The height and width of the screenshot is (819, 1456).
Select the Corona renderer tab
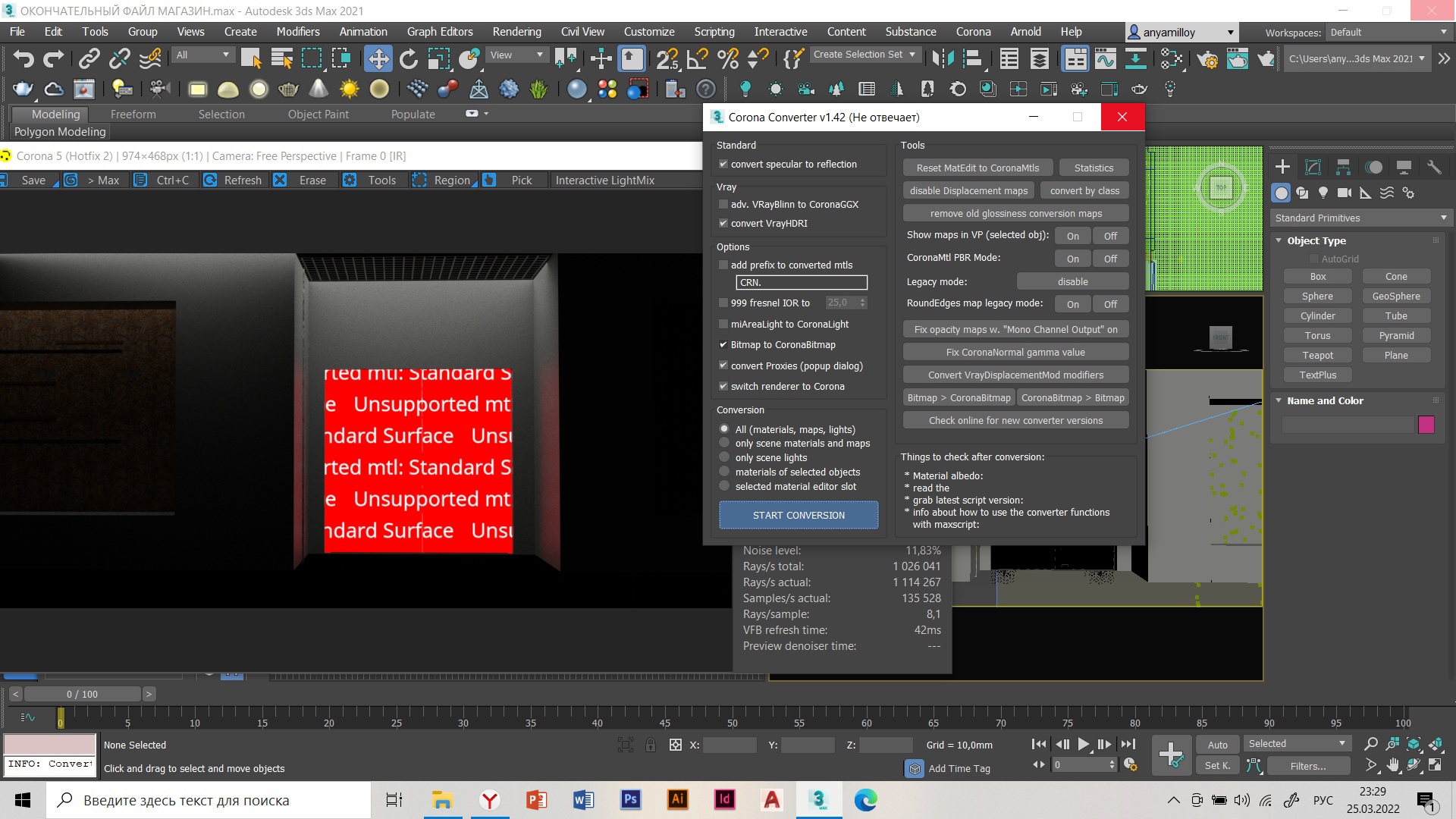point(974,32)
